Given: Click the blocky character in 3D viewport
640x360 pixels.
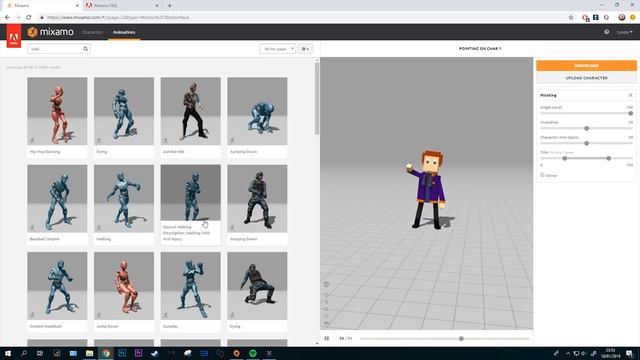Looking at the screenshot, I should (x=428, y=190).
